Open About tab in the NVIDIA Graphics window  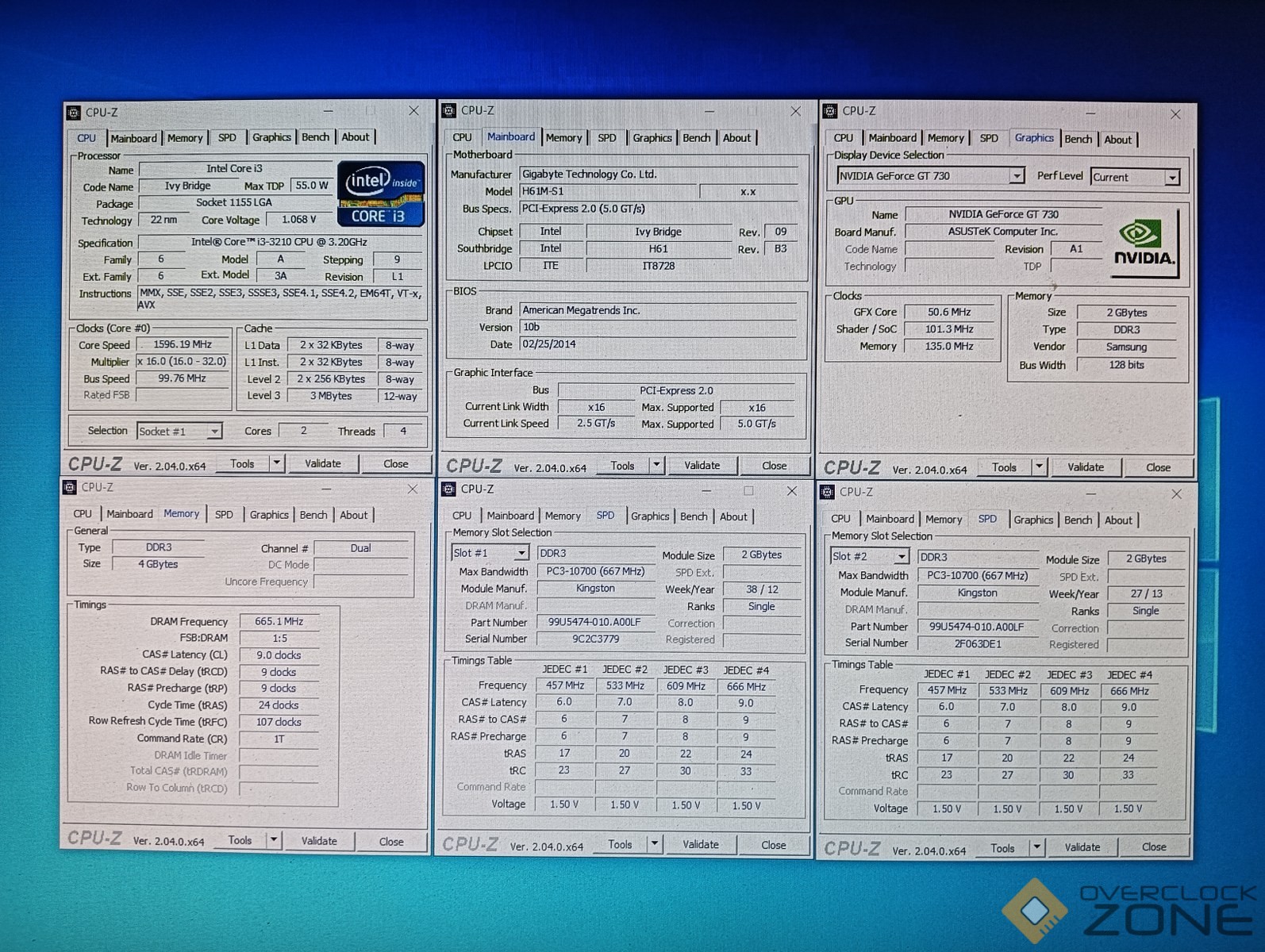point(1117,140)
